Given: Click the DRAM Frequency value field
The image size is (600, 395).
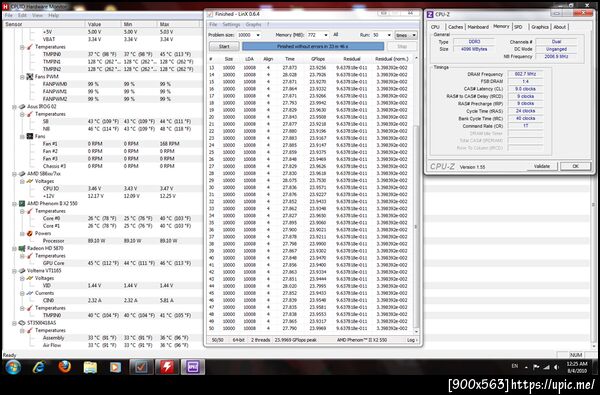Looking at the screenshot, I should pyautogui.click(x=525, y=74).
